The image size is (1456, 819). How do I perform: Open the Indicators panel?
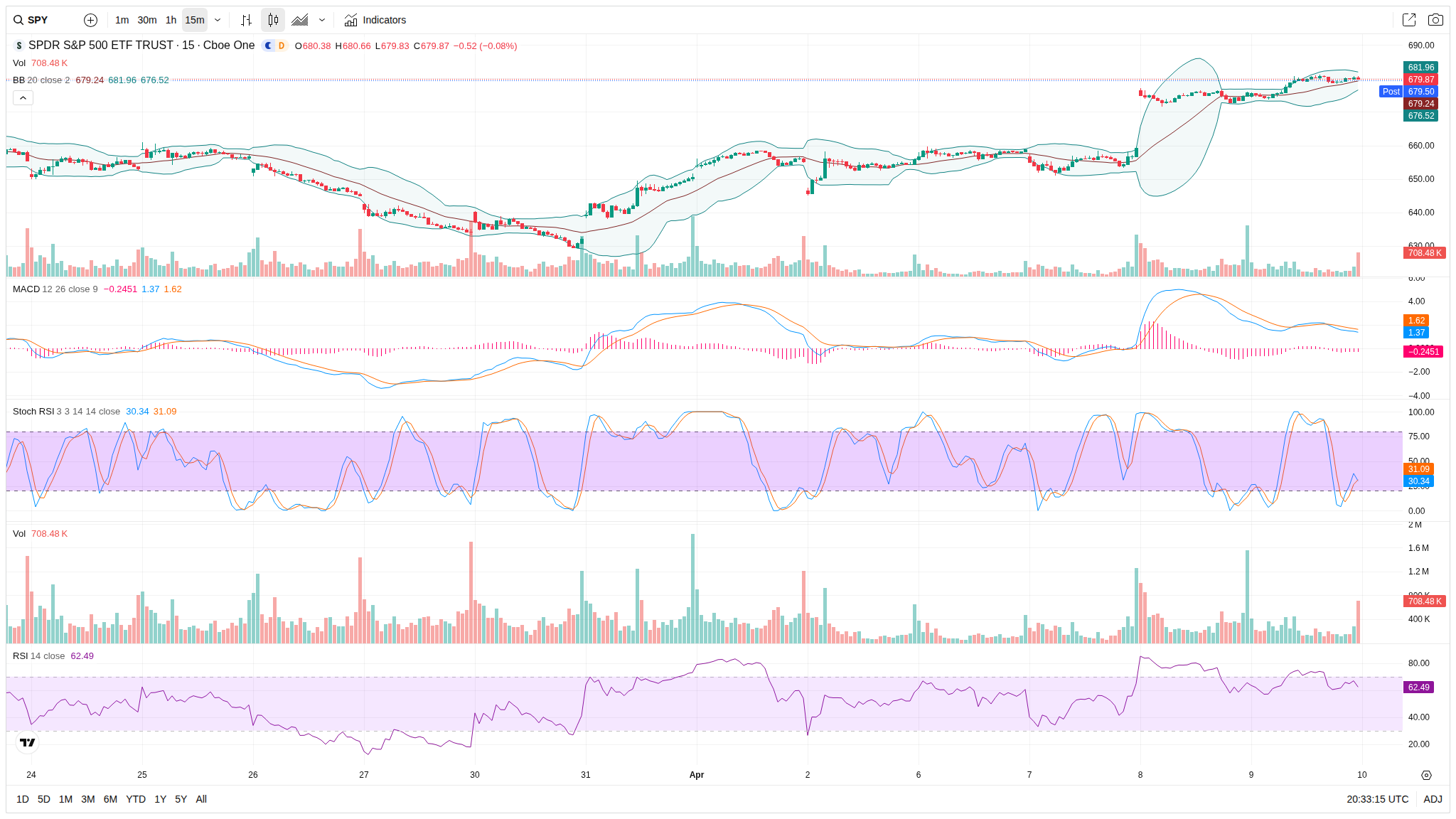[375, 20]
